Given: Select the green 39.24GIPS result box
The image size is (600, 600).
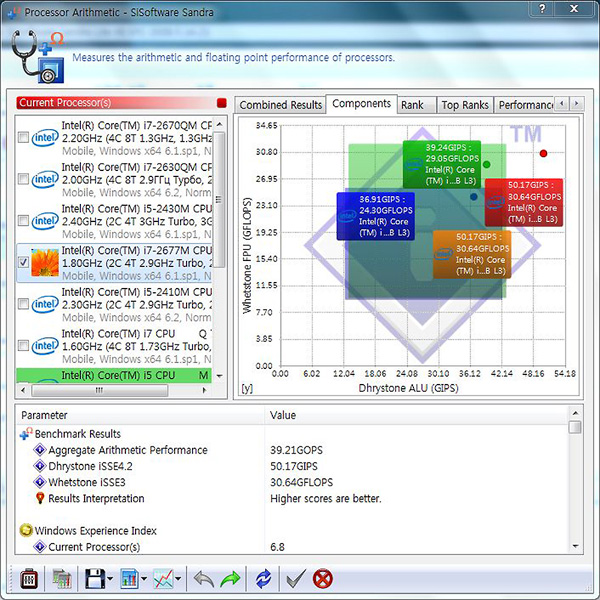Looking at the screenshot, I should point(442,164).
